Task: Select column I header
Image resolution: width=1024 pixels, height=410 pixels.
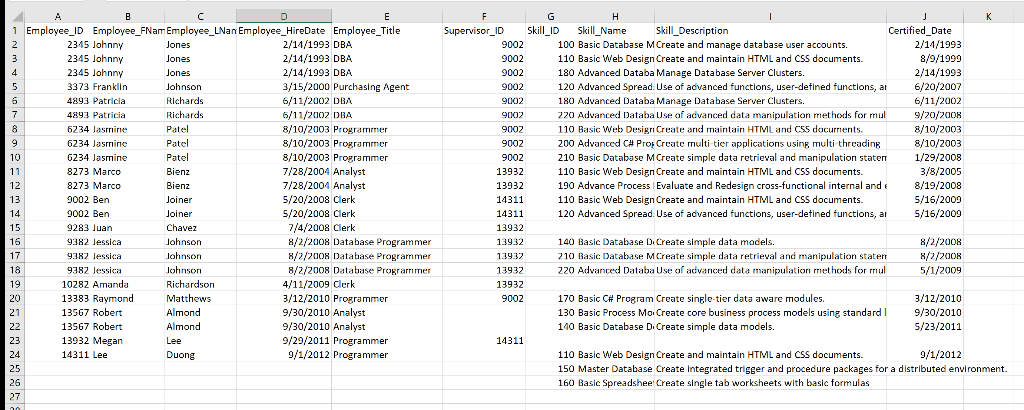Action: coord(771,16)
